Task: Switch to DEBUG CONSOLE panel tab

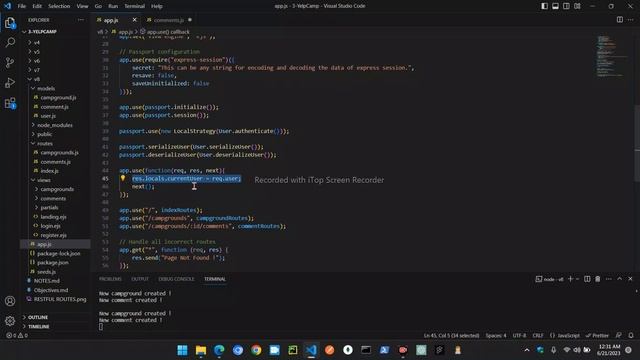Action: click(x=176, y=279)
